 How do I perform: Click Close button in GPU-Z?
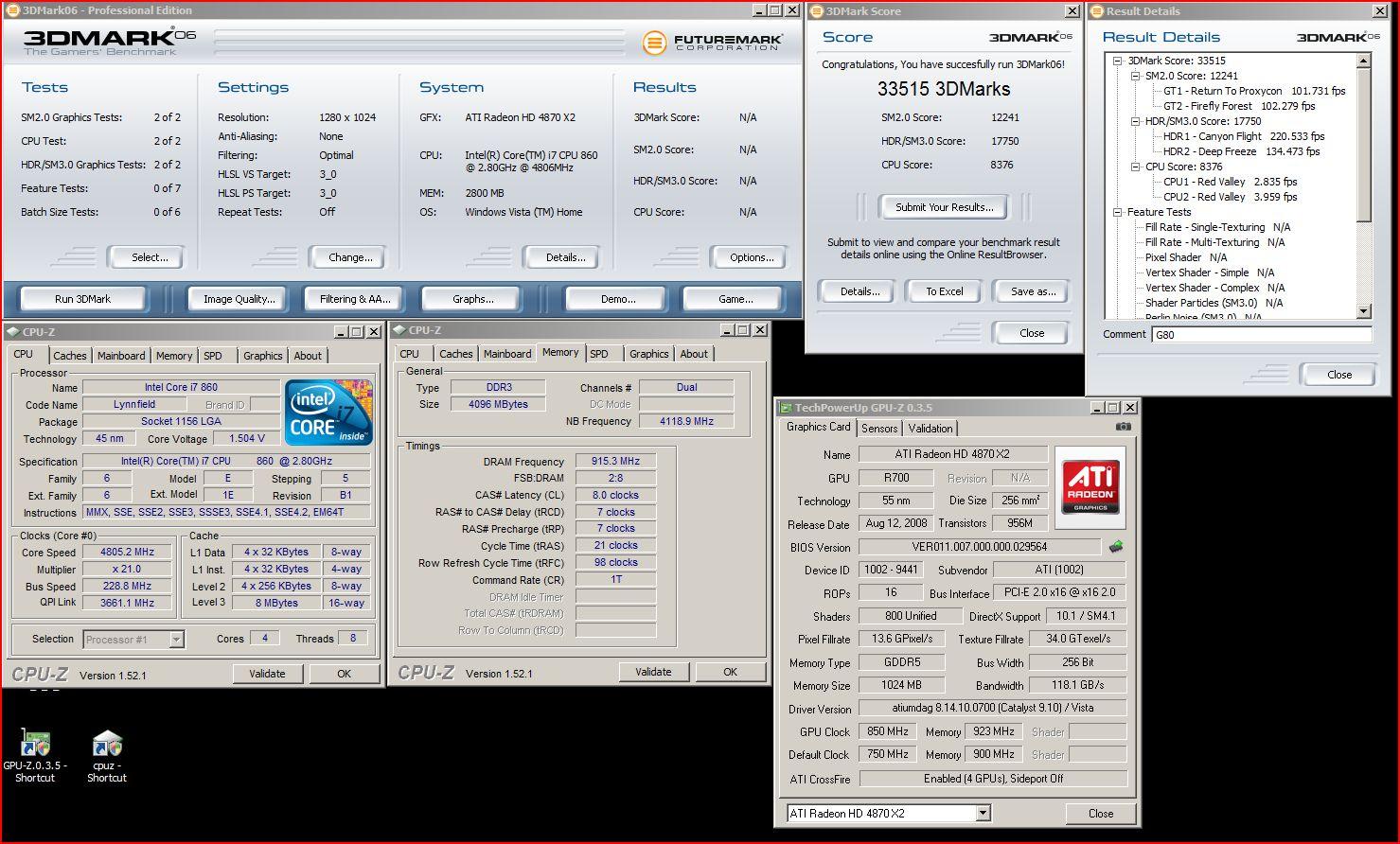(x=1101, y=814)
